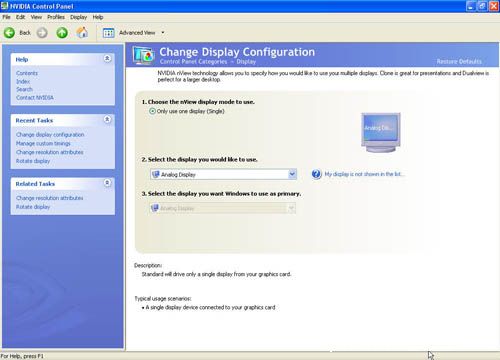500x360 pixels.
Task: Select the Analog Display monitor thumbnail
Action: (381, 132)
